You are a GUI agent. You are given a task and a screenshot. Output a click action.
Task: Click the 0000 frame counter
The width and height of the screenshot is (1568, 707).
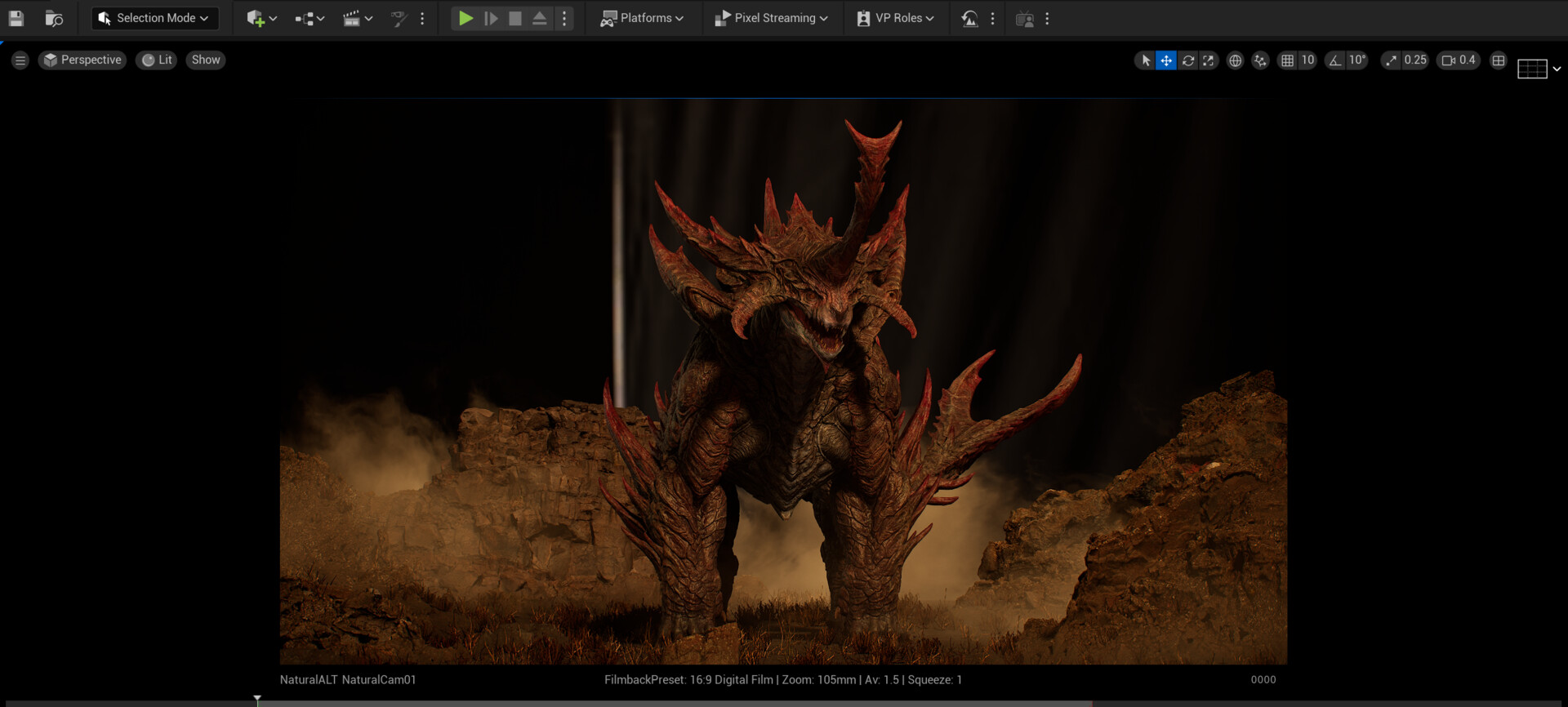(x=1263, y=679)
